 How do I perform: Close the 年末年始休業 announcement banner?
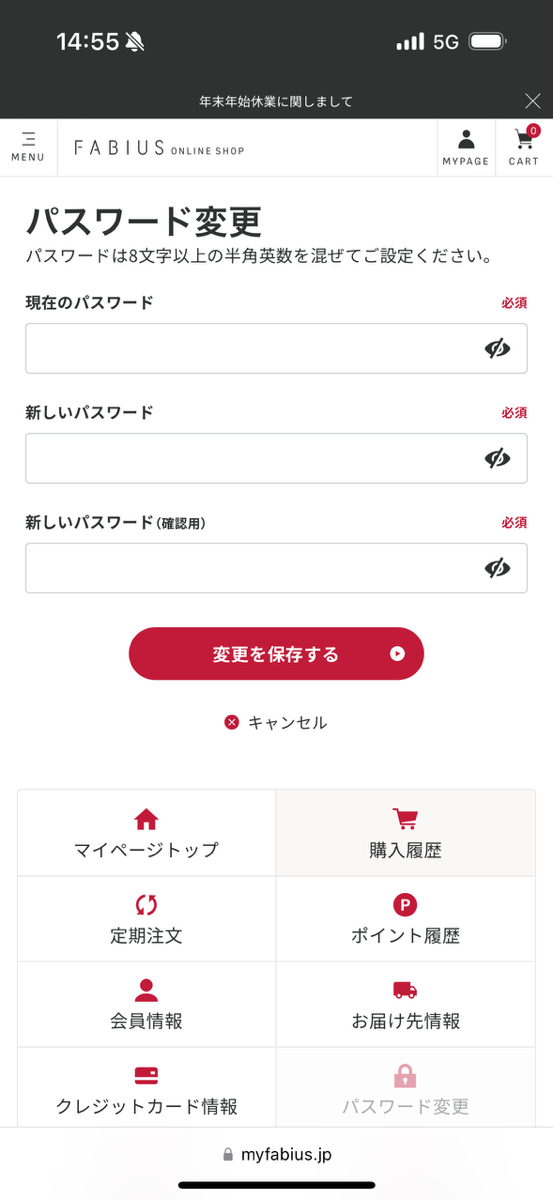coord(533,101)
